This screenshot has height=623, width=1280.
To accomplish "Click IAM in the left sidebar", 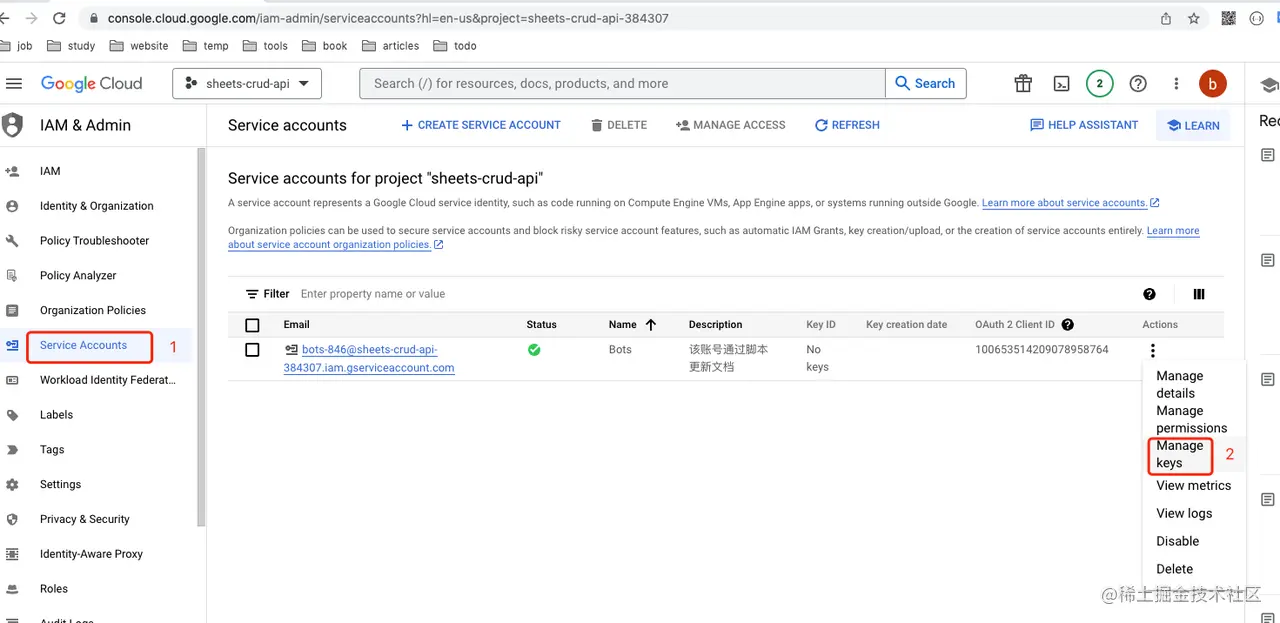I will click(50, 171).
